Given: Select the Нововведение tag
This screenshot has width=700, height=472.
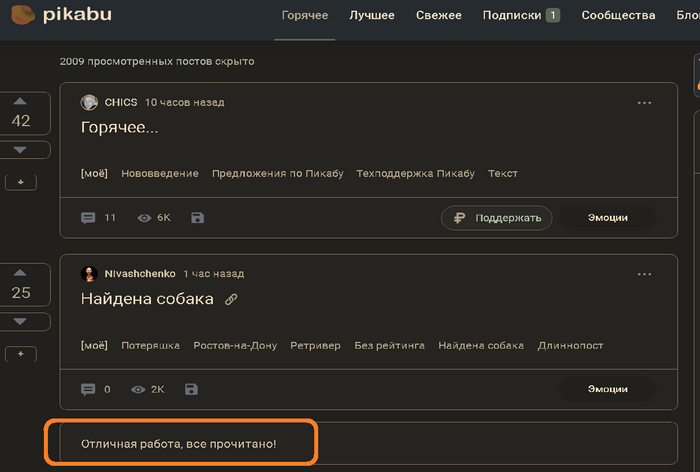Looking at the screenshot, I should click(x=160, y=173).
